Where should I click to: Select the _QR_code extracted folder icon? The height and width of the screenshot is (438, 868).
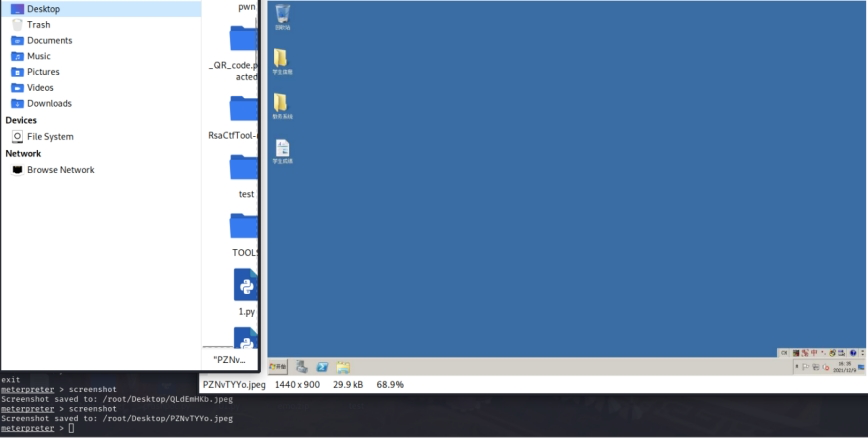point(244,38)
